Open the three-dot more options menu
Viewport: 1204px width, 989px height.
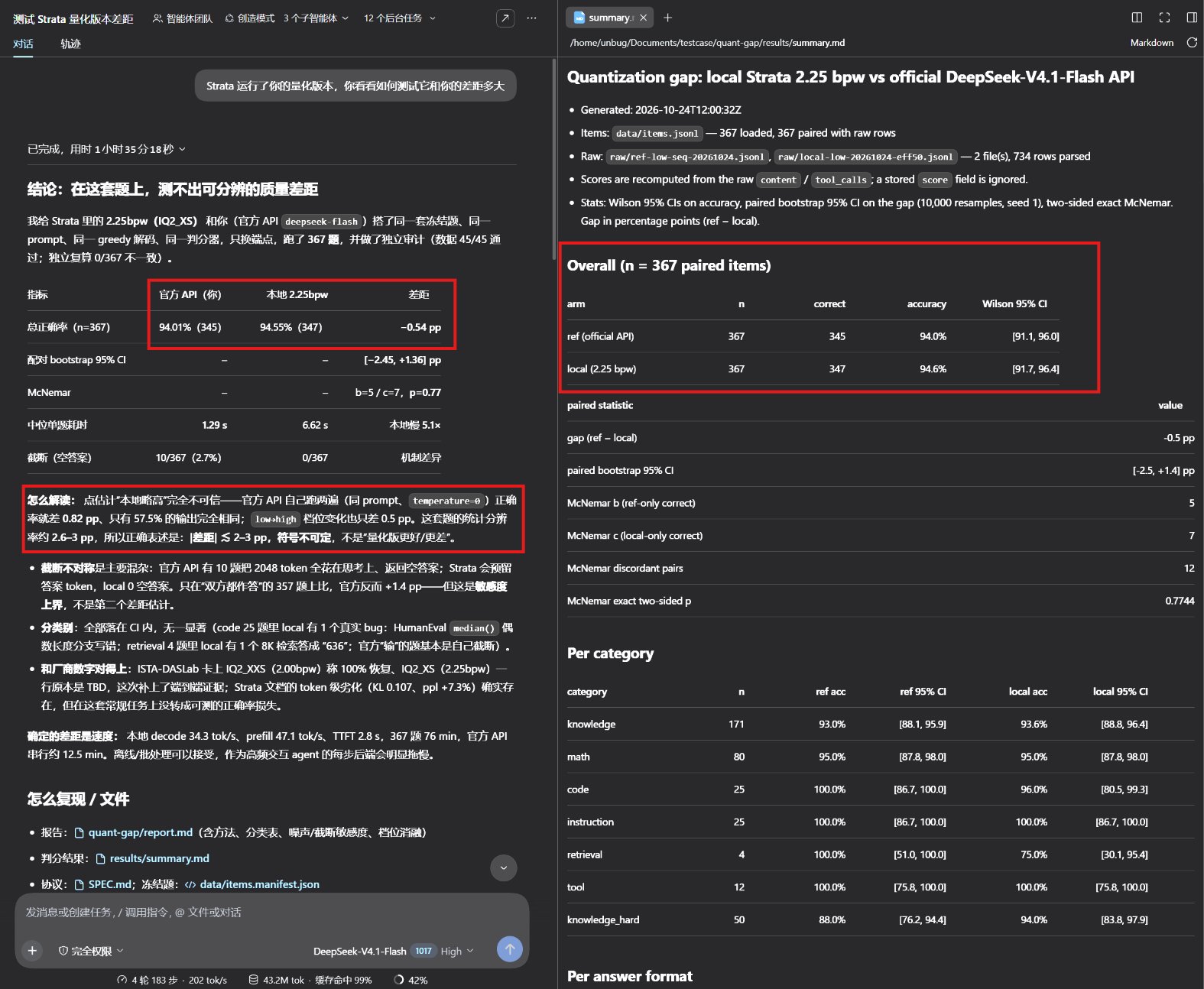(x=532, y=18)
